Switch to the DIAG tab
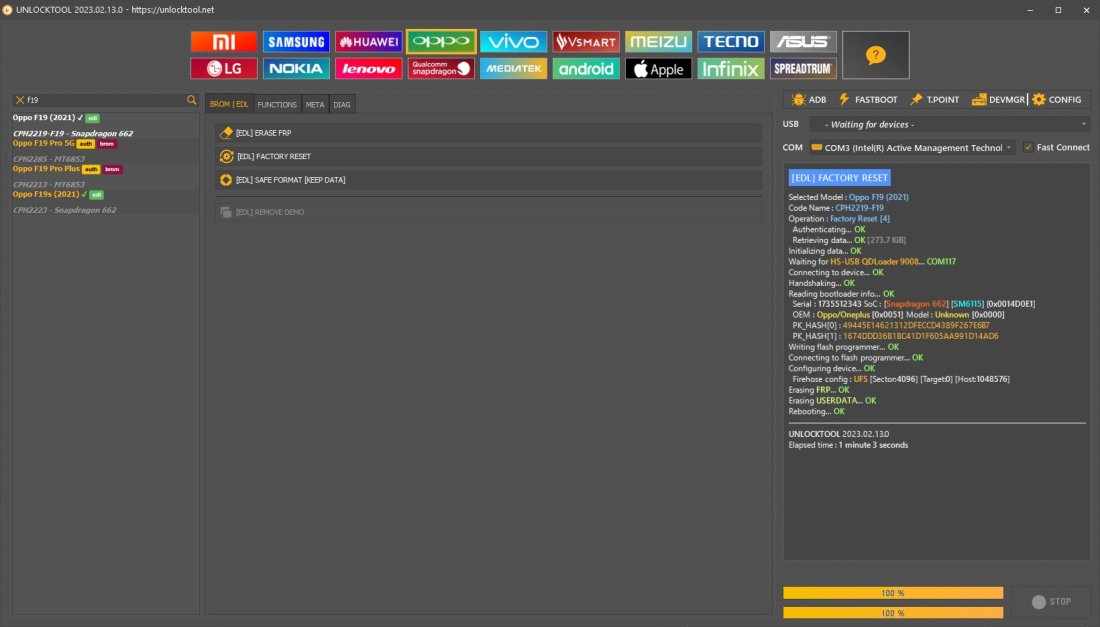The height and width of the screenshot is (627, 1100). 342,104
